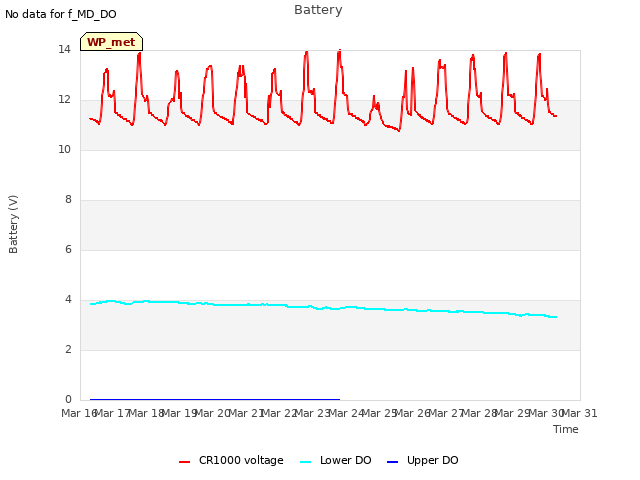Click the Mar 31 x-axis tick label
The height and width of the screenshot is (480, 640).
click(580, 413)
